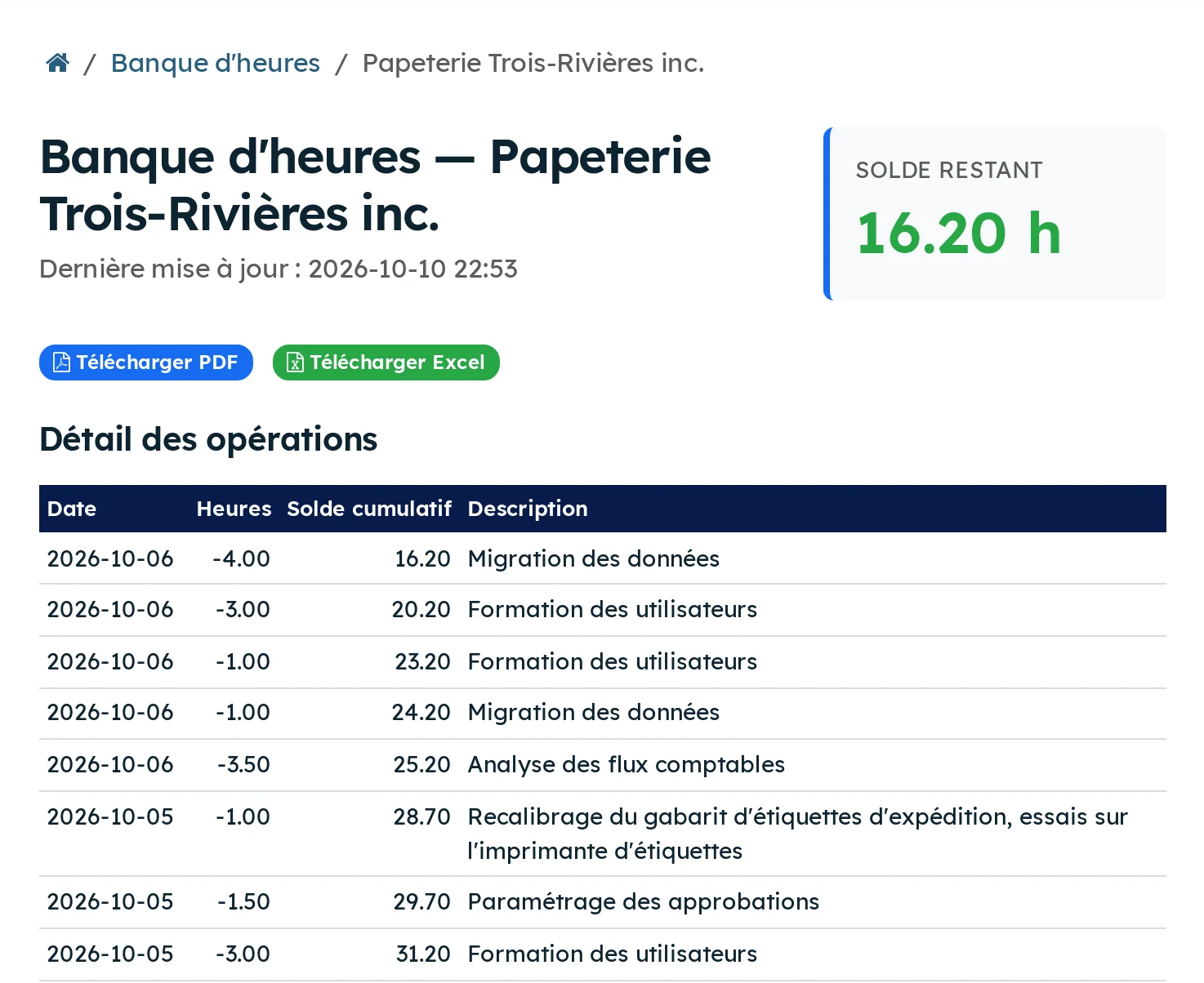Click the Date column header
Screen dimensions: 1204x983
tap(72, 509)
